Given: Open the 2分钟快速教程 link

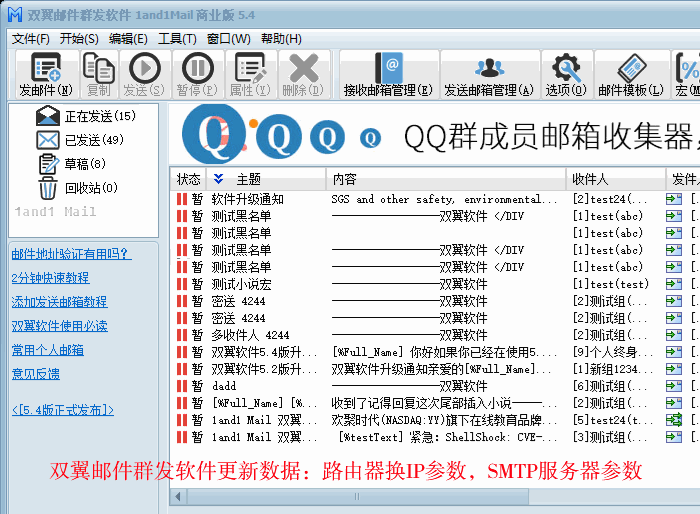Looking at the screenshot, I should tap(50, 278).
